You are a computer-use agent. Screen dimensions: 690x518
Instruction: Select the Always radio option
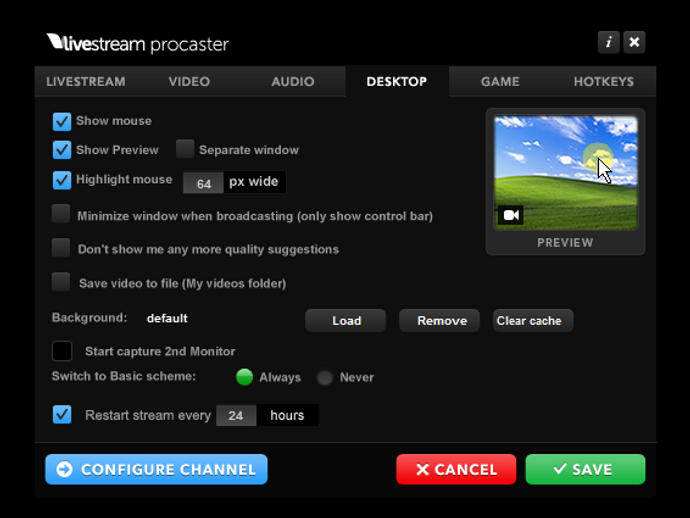click(x=244, y=377)
